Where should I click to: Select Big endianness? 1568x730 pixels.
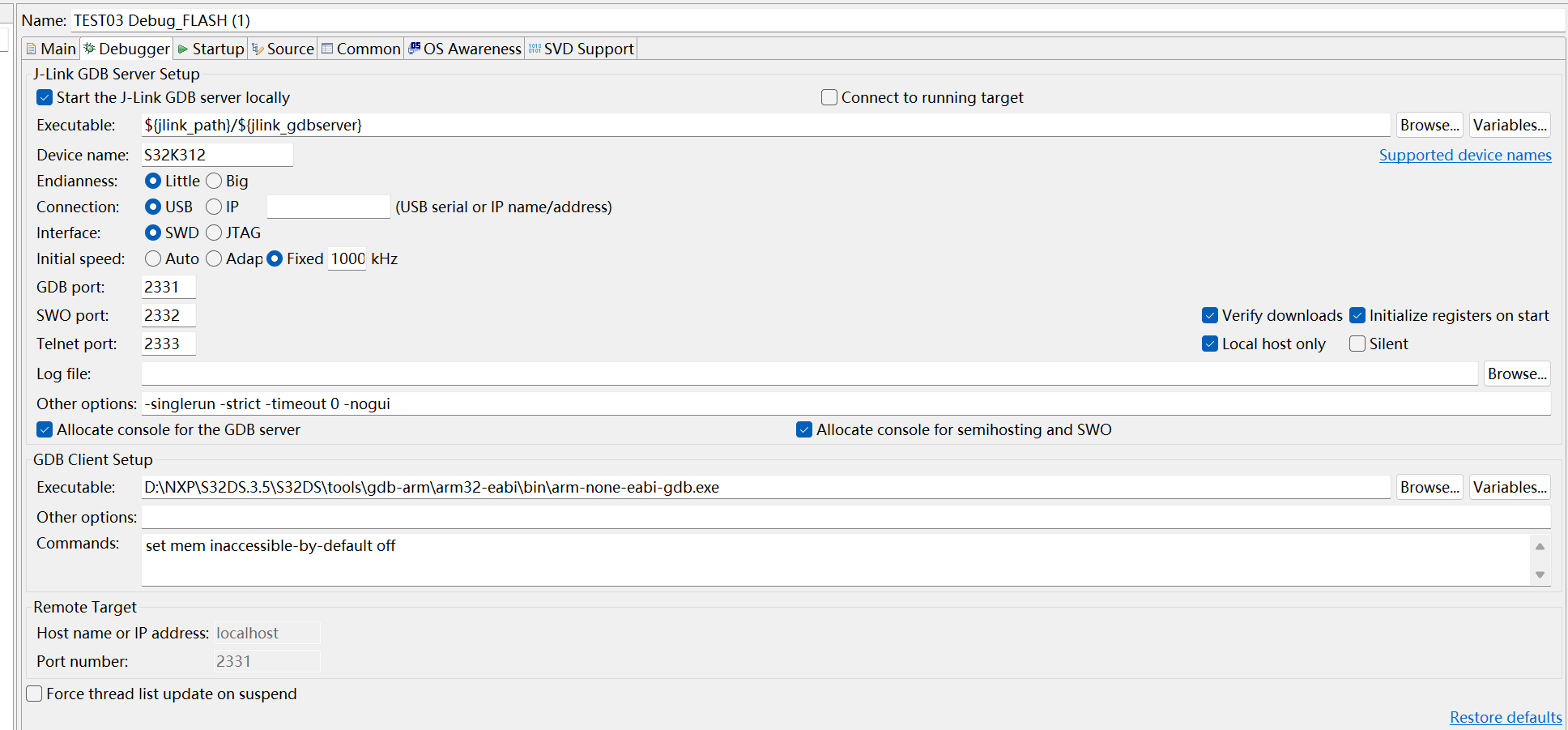(214, 181)
